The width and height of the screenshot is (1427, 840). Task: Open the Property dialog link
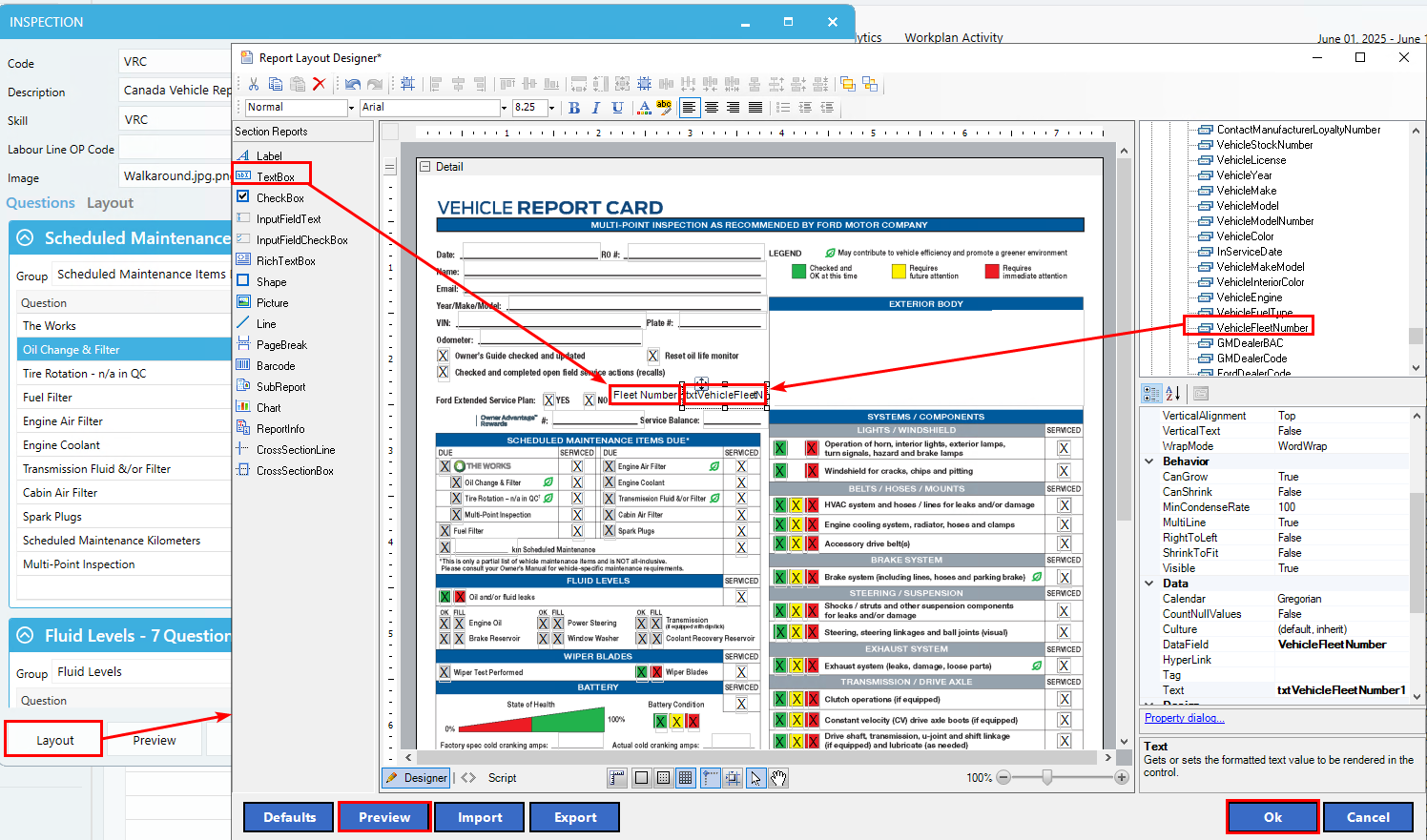point(1185,718)
